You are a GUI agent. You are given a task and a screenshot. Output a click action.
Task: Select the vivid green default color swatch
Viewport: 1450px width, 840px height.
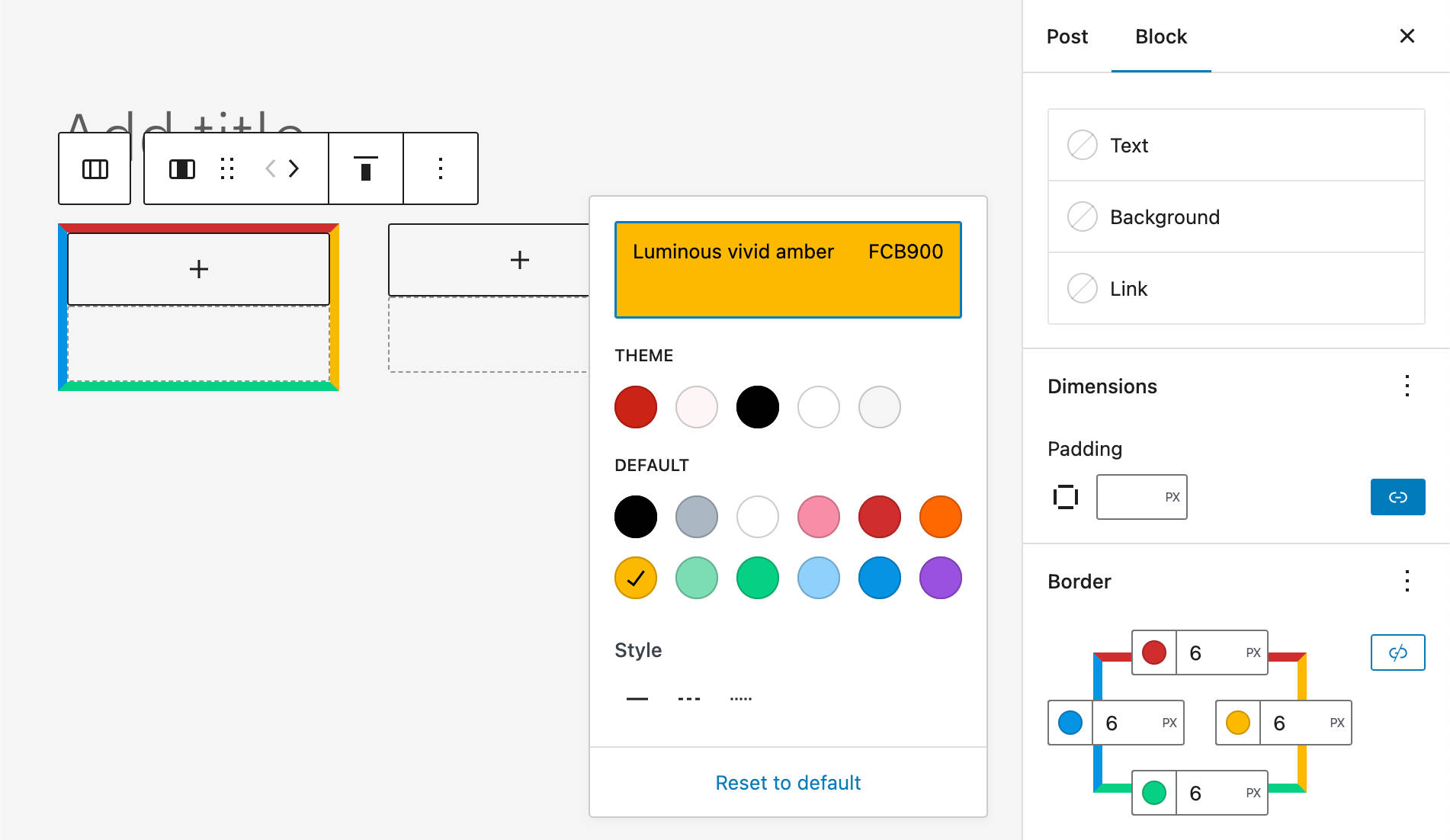[757, 578]
